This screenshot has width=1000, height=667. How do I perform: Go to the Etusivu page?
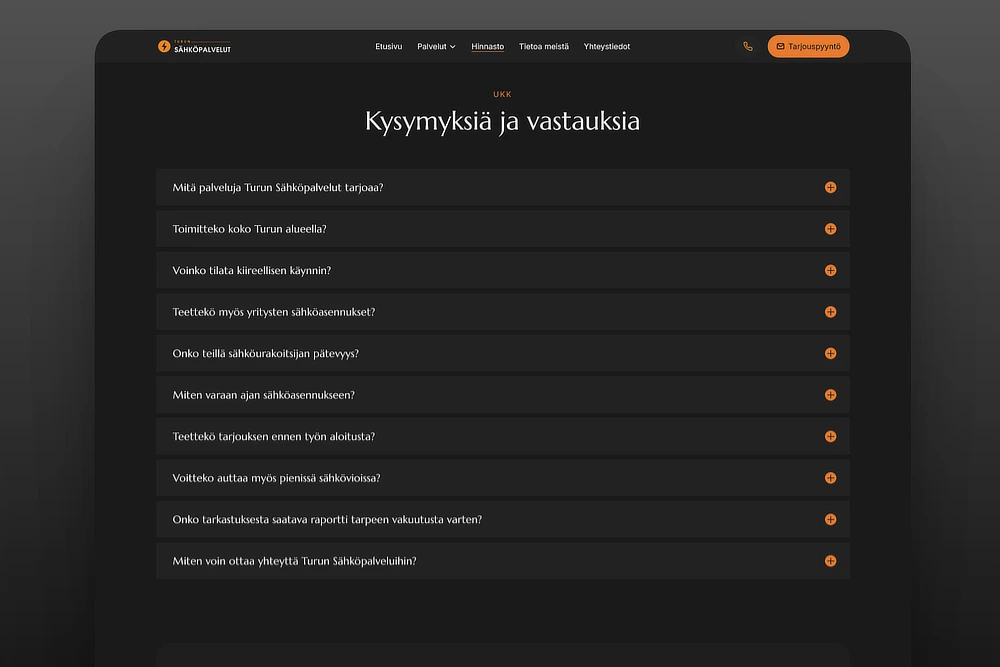pos(388,47)
